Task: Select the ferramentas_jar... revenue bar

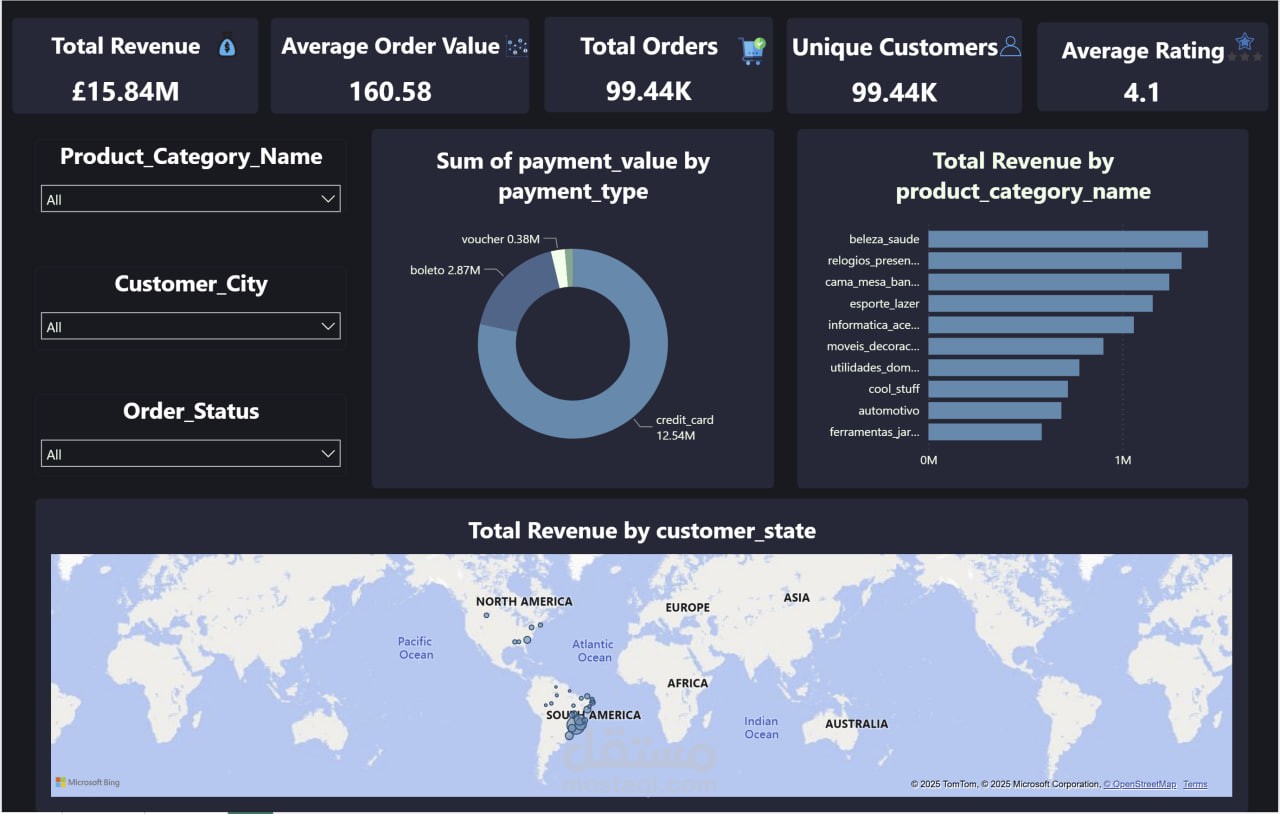Action: point(985,432)
